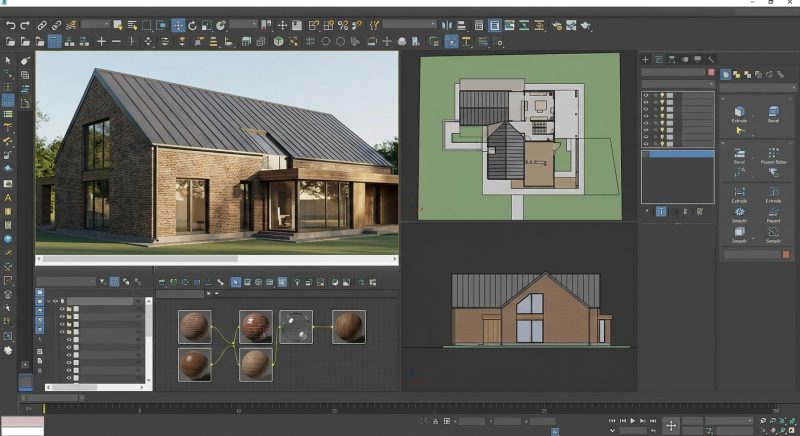This screenshot has width=800, height=436.
Task: Hide the bottom layer using its eye icon
Action: (x=646, y=143)
